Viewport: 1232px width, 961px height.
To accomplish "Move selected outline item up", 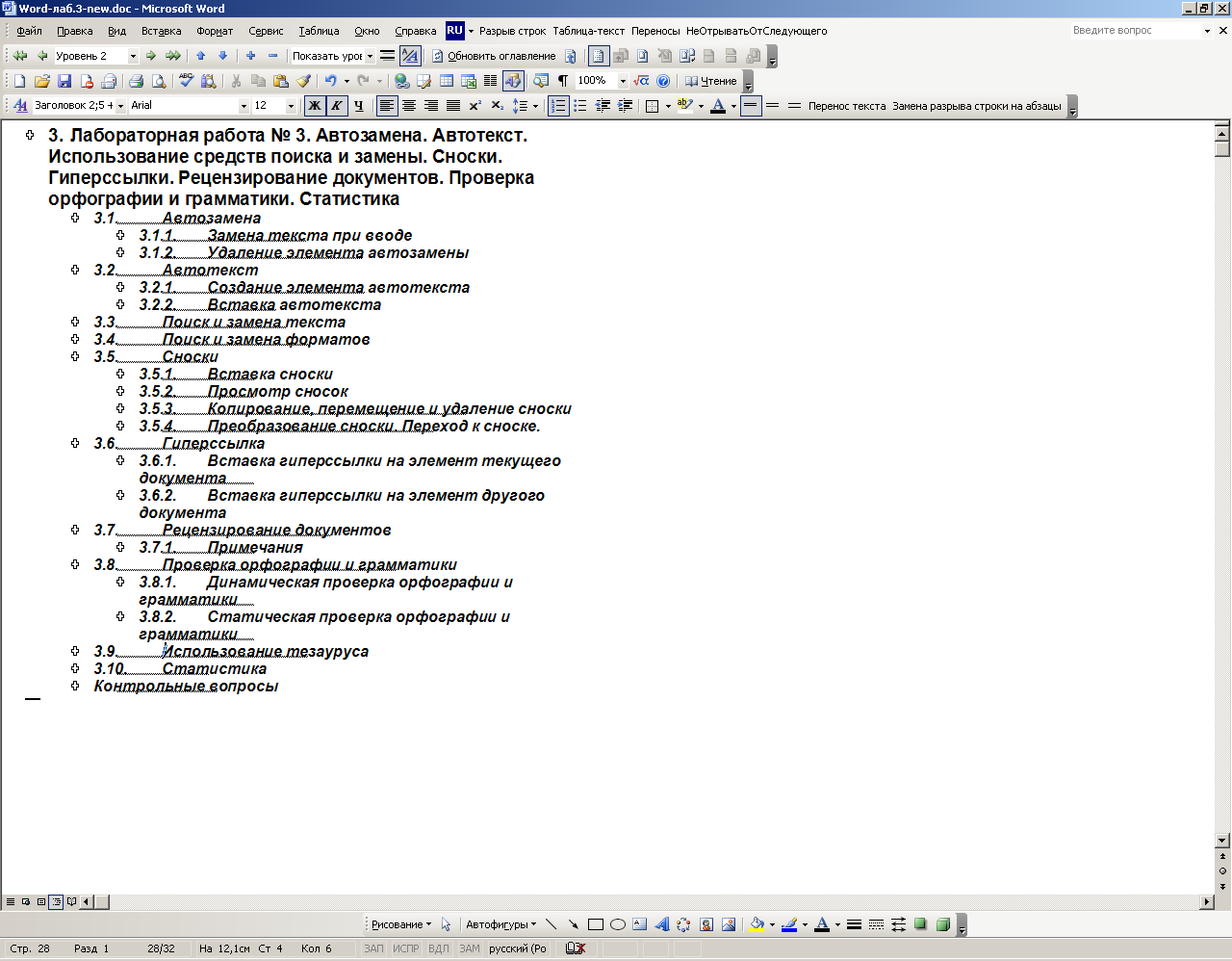I will coord(201,56).
